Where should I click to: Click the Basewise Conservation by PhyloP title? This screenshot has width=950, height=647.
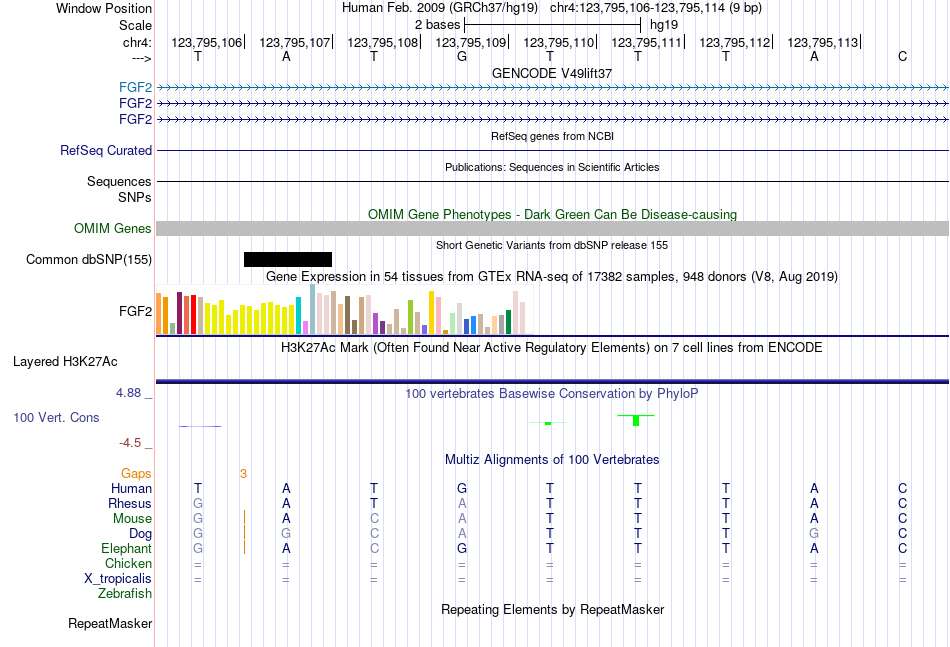(x=552, y=394)
